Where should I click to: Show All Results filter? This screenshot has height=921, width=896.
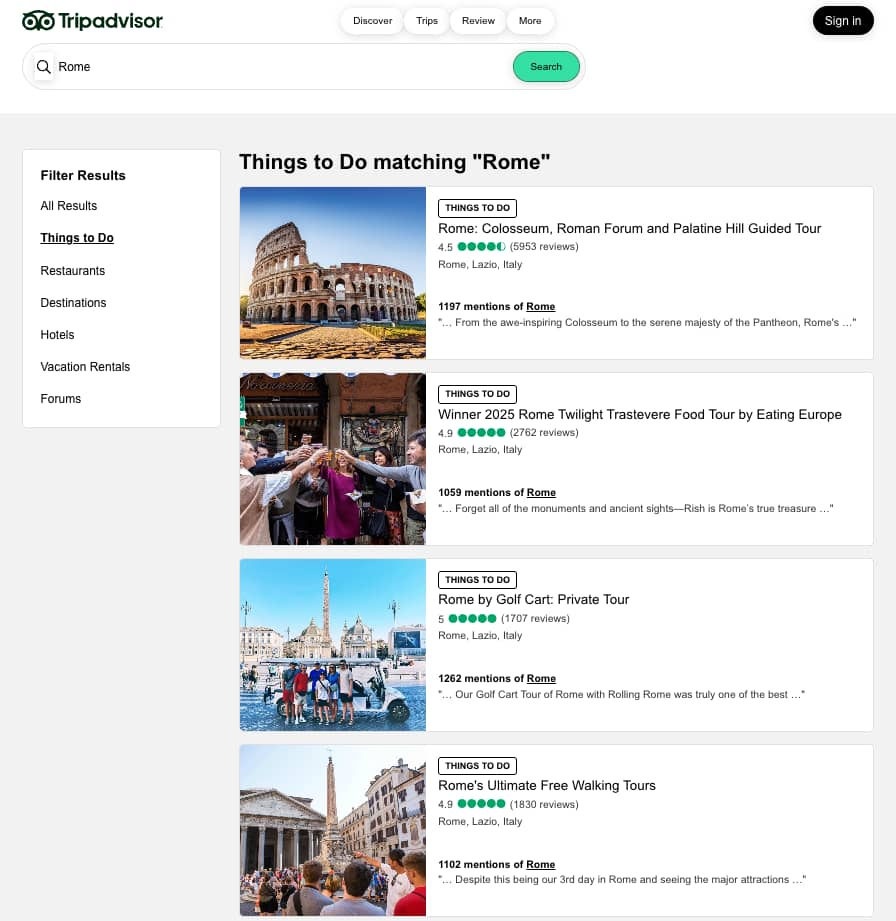69,206
